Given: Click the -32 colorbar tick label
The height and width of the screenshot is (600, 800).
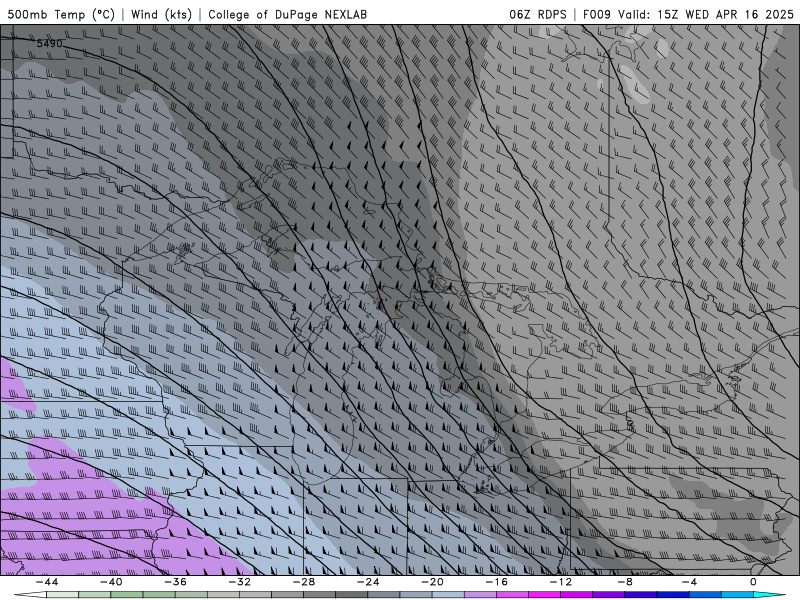Looking at the screenshot, I should [x=240, y=582].
